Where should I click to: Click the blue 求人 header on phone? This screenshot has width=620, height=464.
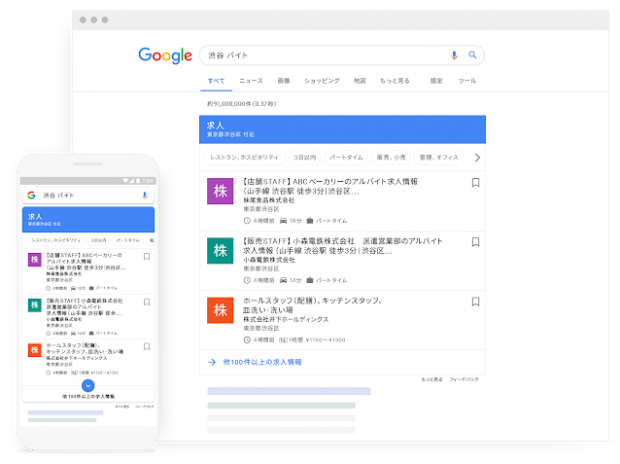pyautogui.click(x=88, y=220)
